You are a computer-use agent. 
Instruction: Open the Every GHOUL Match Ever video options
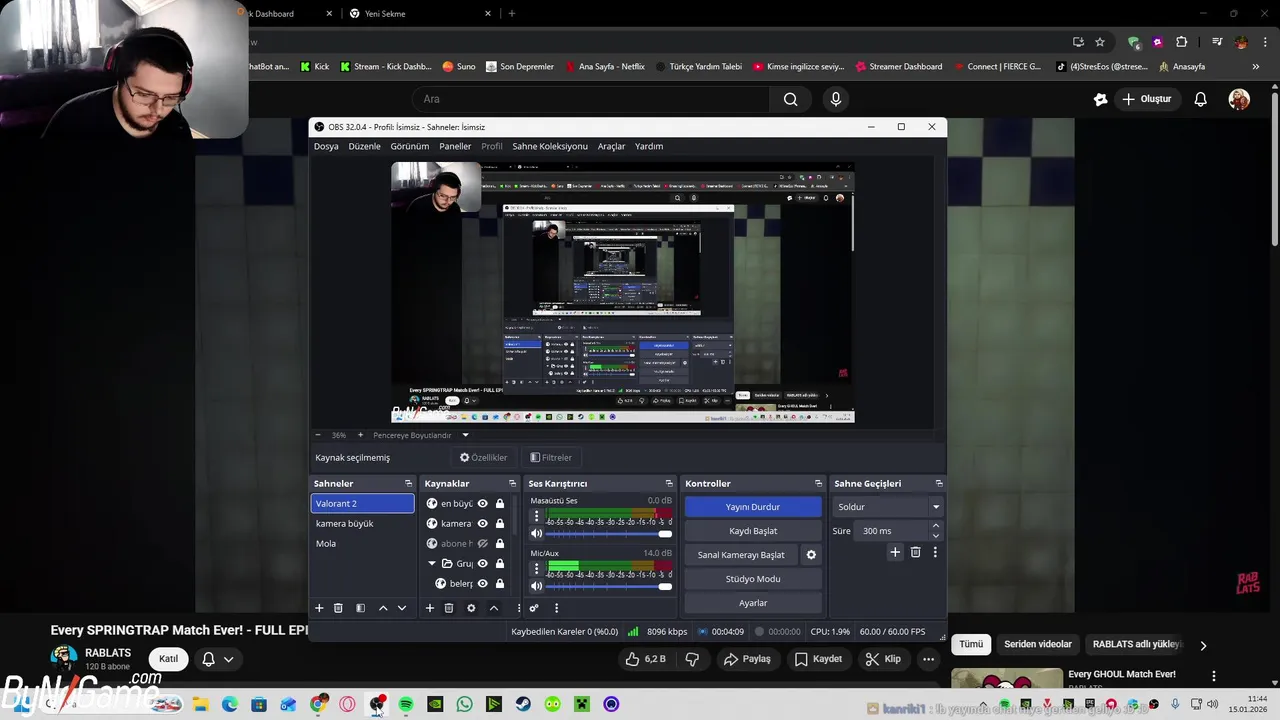point(1213,676)
